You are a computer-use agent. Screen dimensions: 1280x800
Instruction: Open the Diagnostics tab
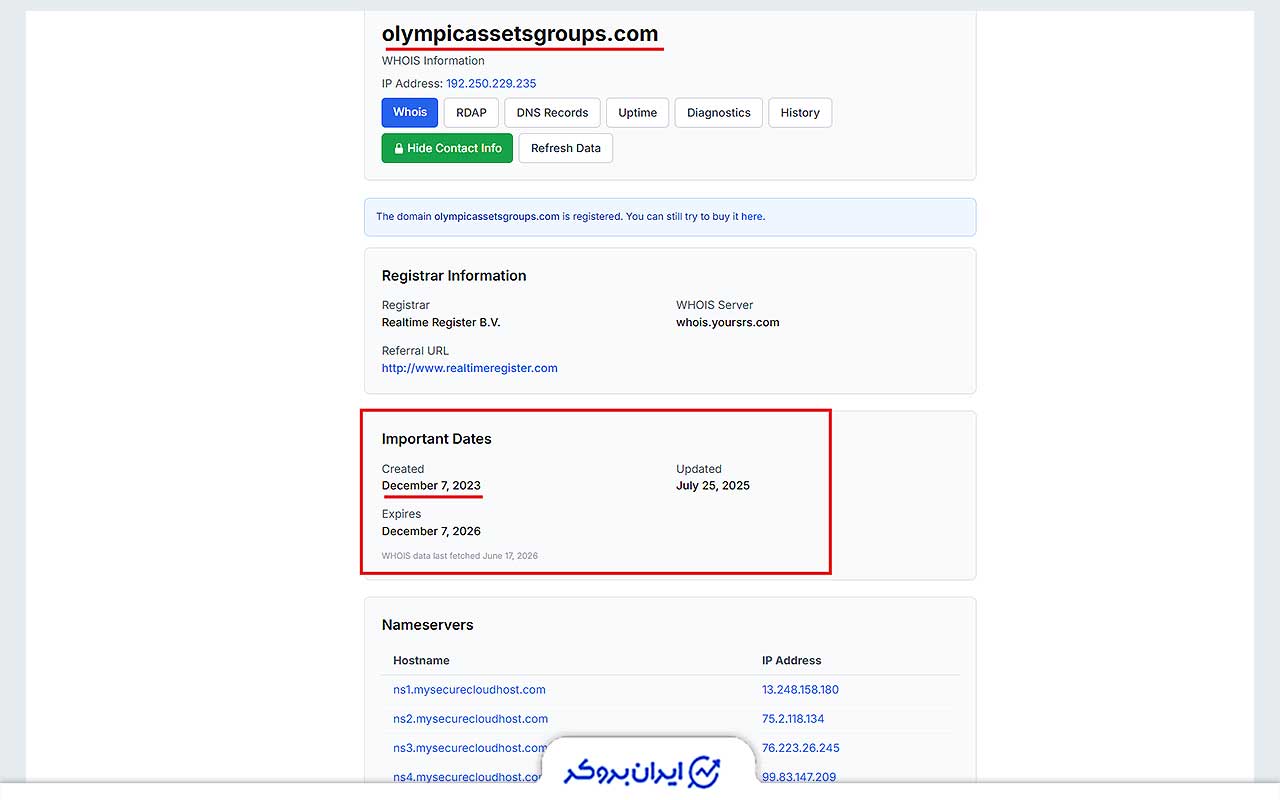coord(719,113)
